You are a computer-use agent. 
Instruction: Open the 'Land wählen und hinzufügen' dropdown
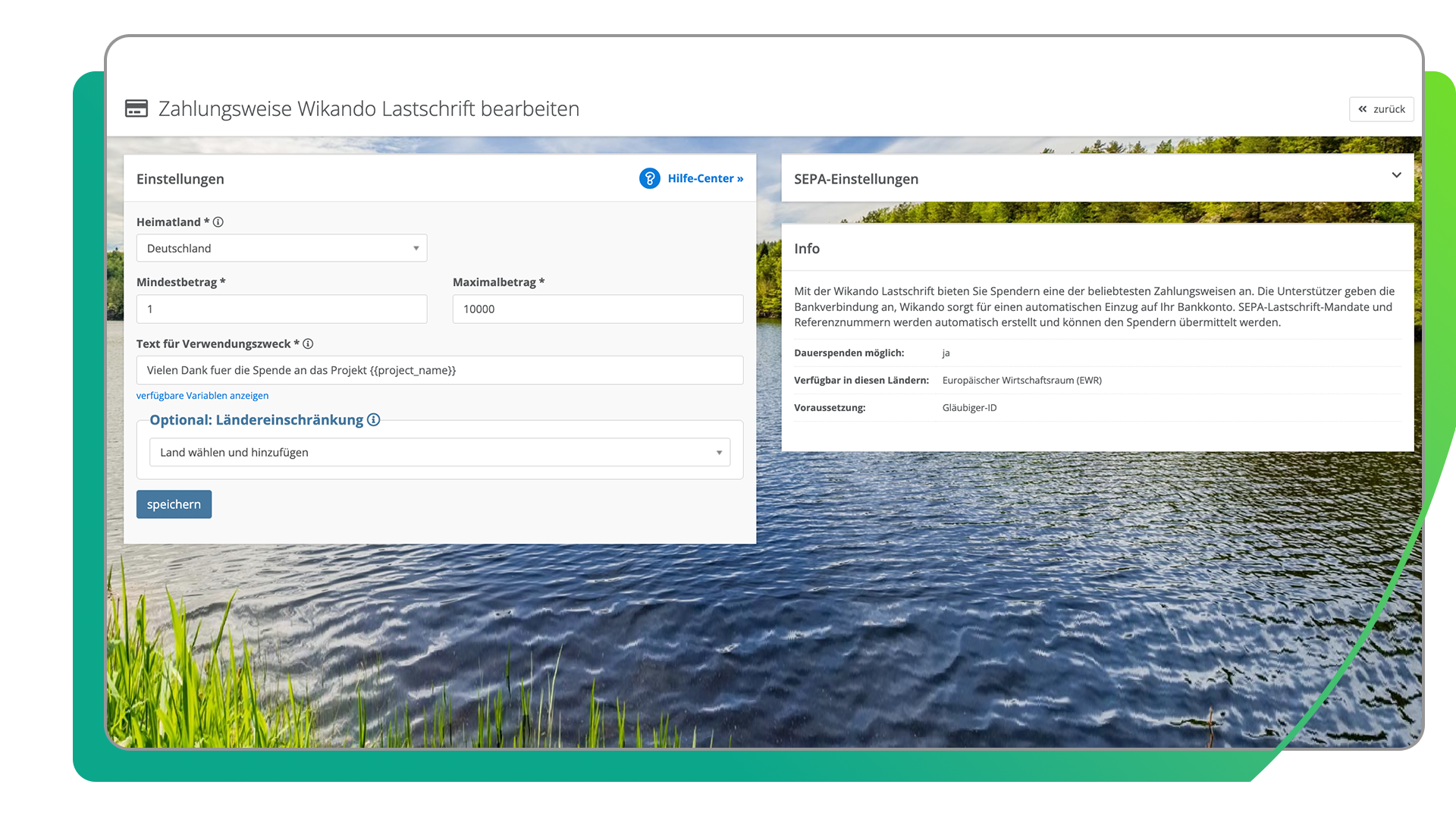(x=439, y=452)
